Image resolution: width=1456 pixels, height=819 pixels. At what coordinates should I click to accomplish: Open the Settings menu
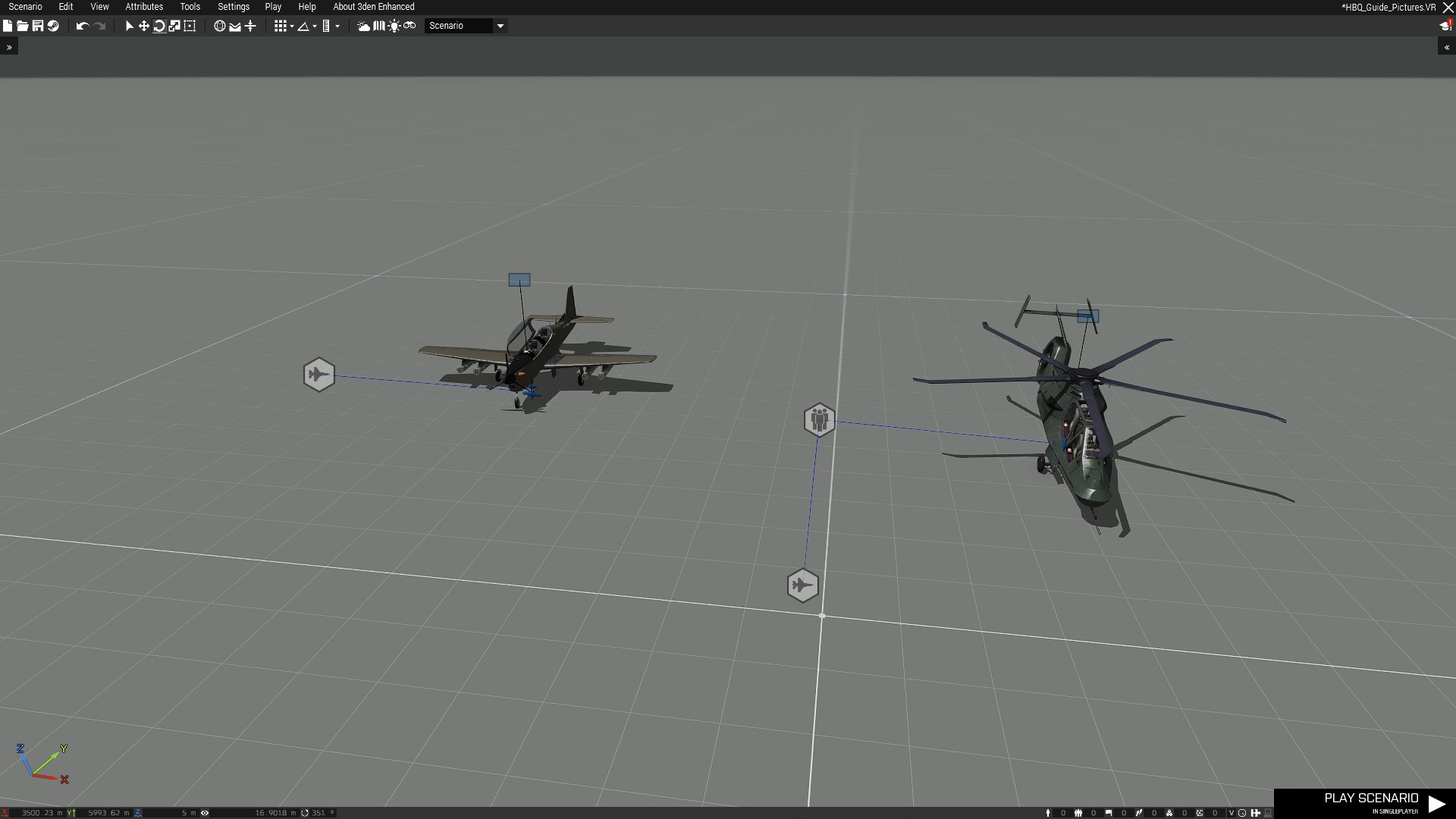coord(234,7)
